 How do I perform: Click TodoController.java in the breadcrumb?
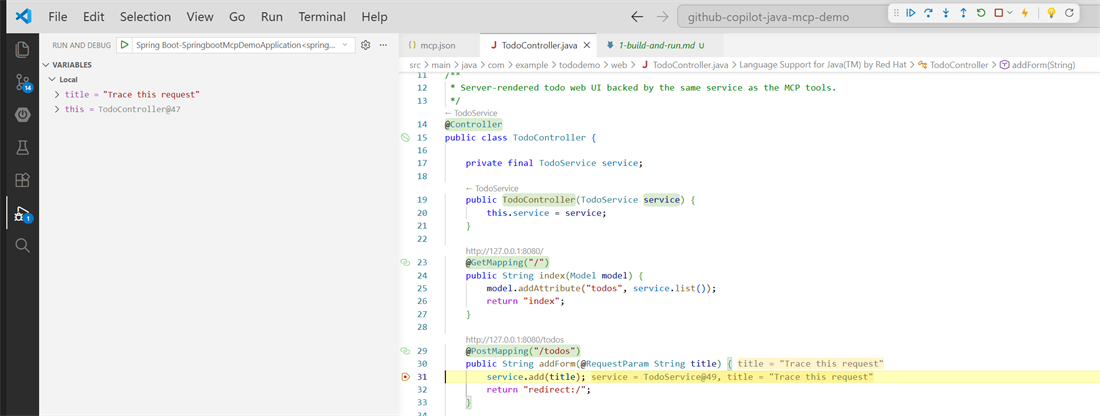click(x=690, y=65)
